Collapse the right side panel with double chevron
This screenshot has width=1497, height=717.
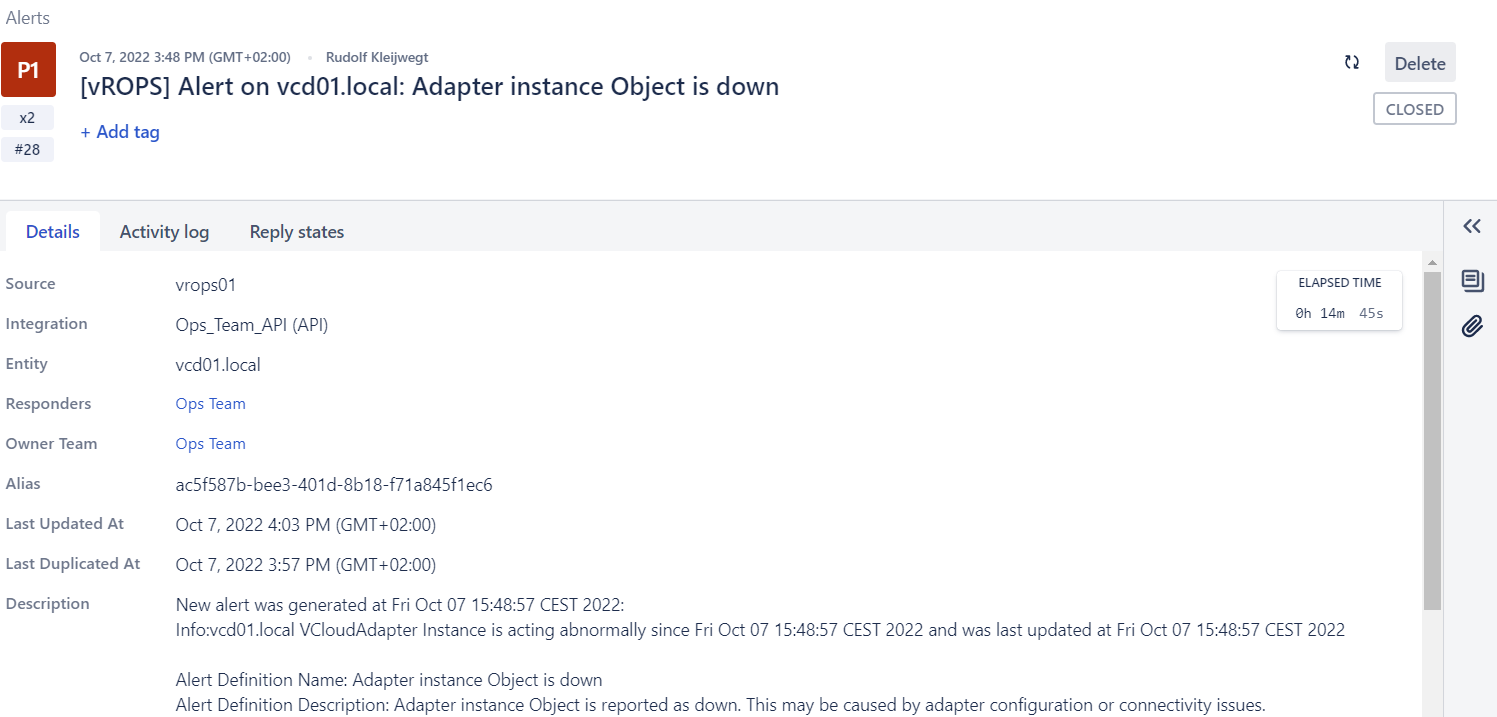click(1471, 226)
